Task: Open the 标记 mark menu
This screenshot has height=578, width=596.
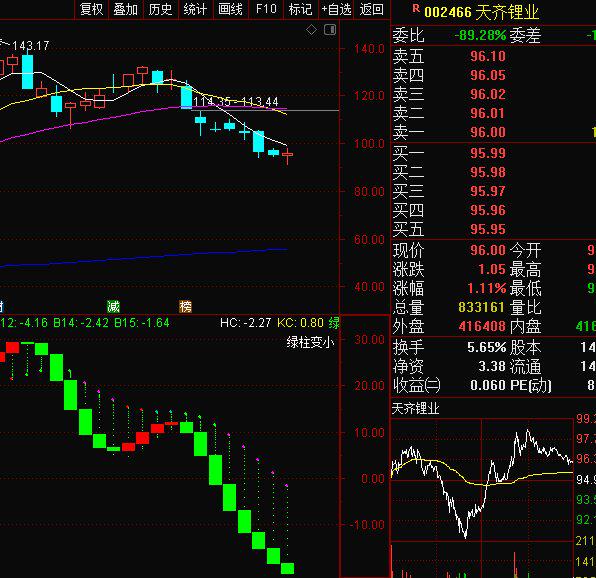Action: point(300,9)
